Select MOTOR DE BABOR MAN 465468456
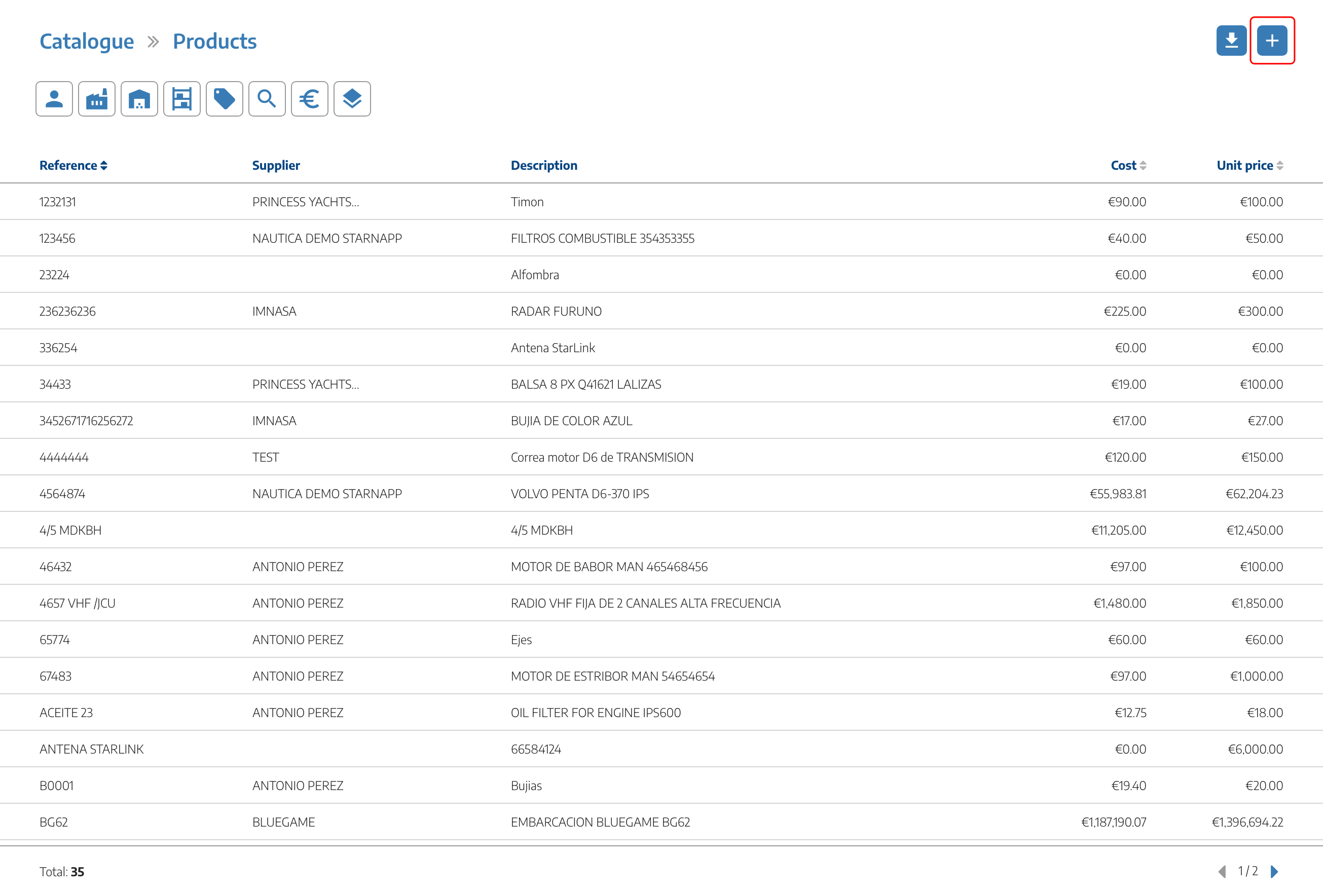Viewport: 1323px width, 896px height. coord(661,567)
